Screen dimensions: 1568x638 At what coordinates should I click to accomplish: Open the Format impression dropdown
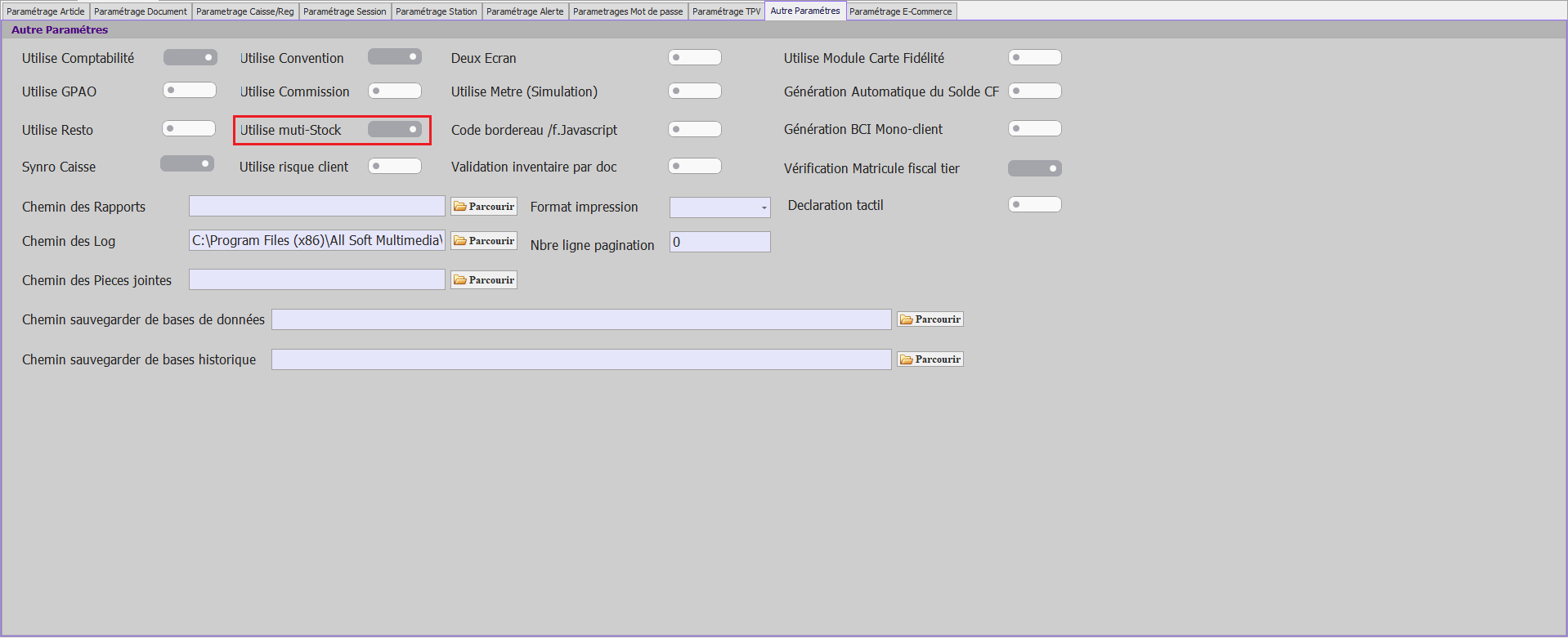pyautogui.click(x=720, y=207)
